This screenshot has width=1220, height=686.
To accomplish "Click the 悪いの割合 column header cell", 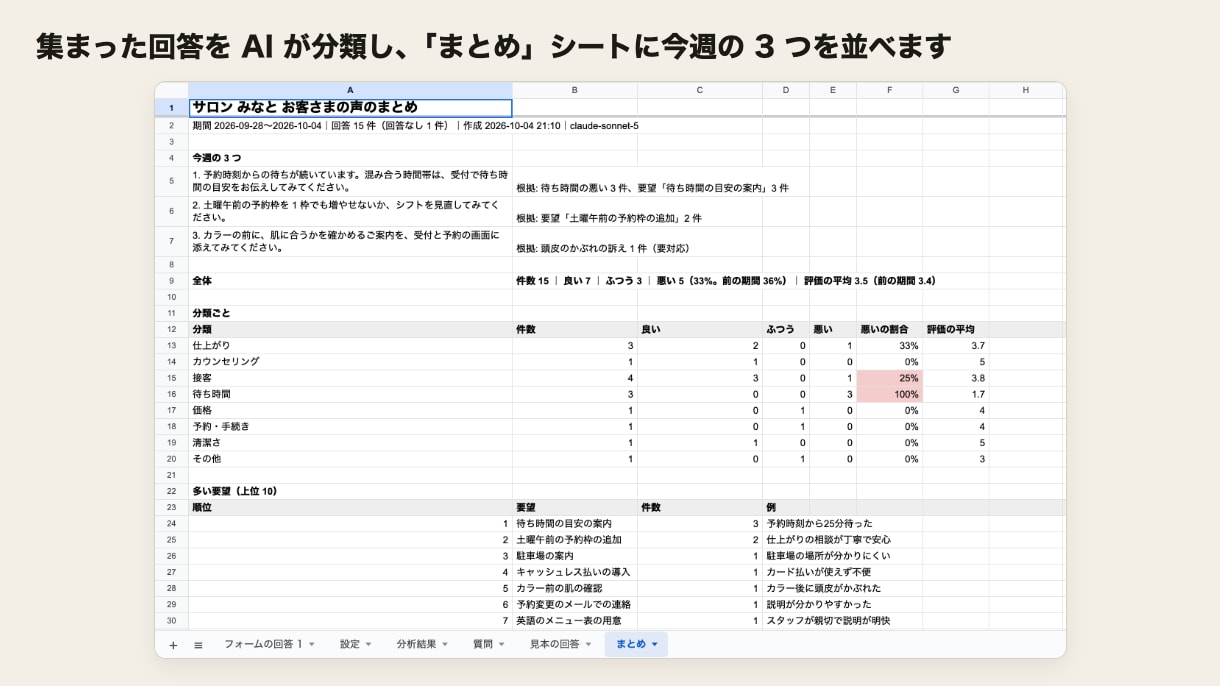I will tap(889, 329).
